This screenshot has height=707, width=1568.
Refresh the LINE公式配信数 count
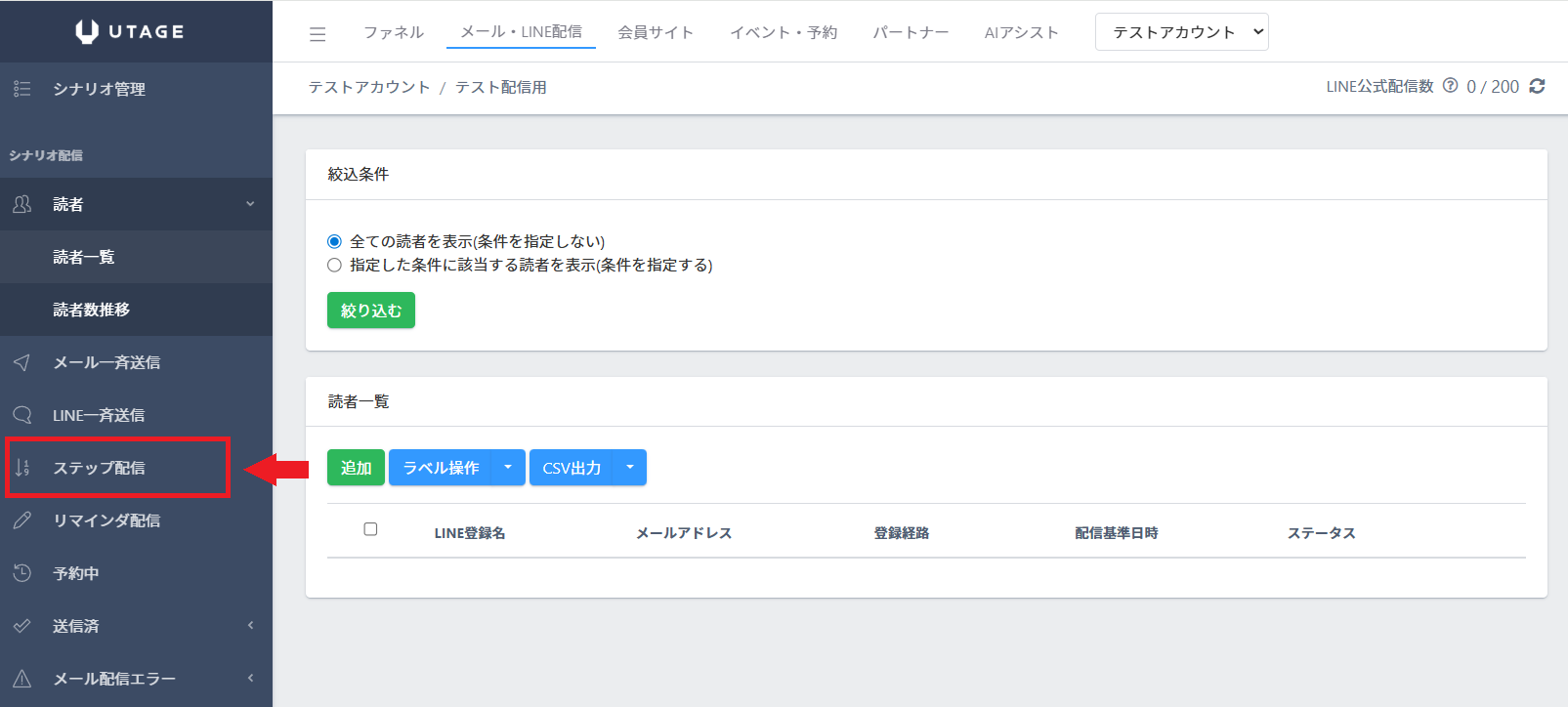[x=1537, y=86]
